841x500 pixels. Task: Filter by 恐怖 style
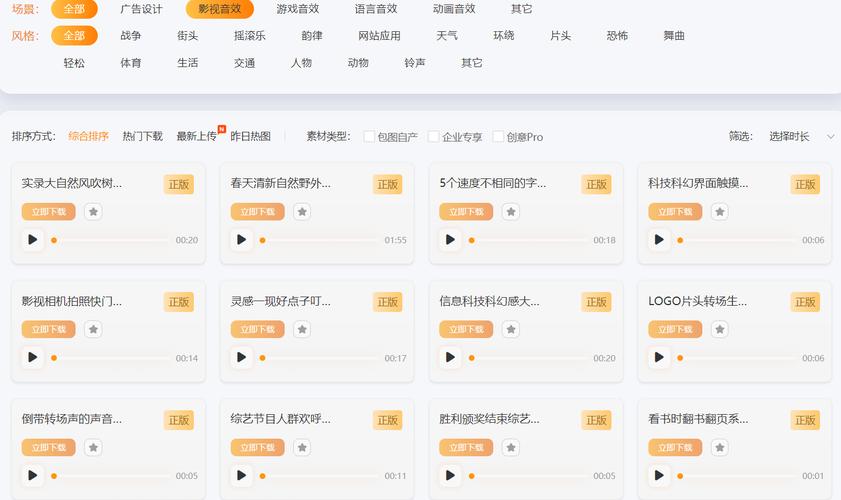(617, 36)
